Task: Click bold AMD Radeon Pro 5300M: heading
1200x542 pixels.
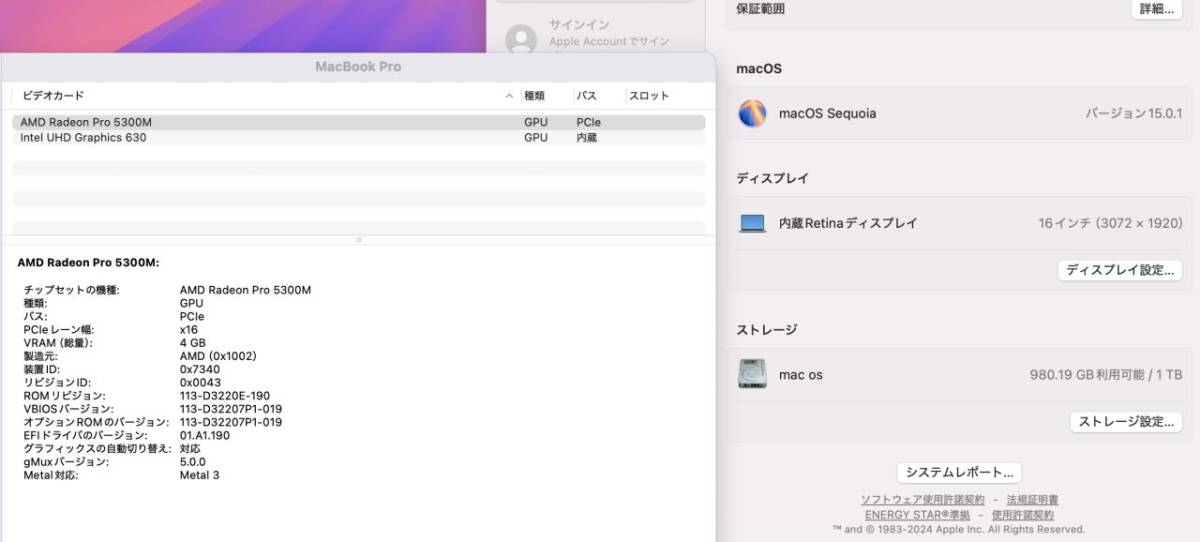Action: 88,263
